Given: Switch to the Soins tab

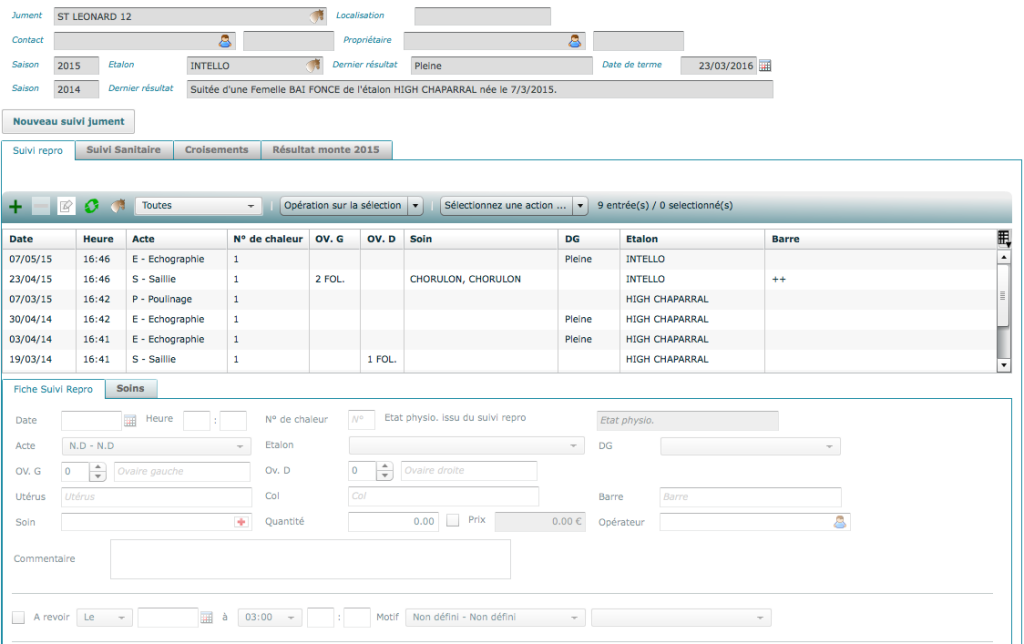Looking at the screenshot, I should click(x=131, y=389).
